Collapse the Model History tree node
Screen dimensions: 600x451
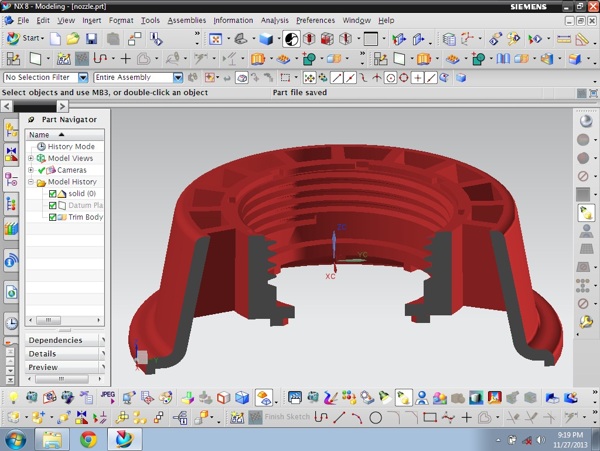[x=31, y=182]
